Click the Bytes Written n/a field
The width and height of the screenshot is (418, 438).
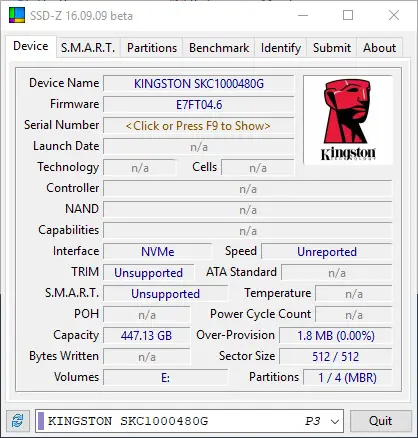pos(147,357)
